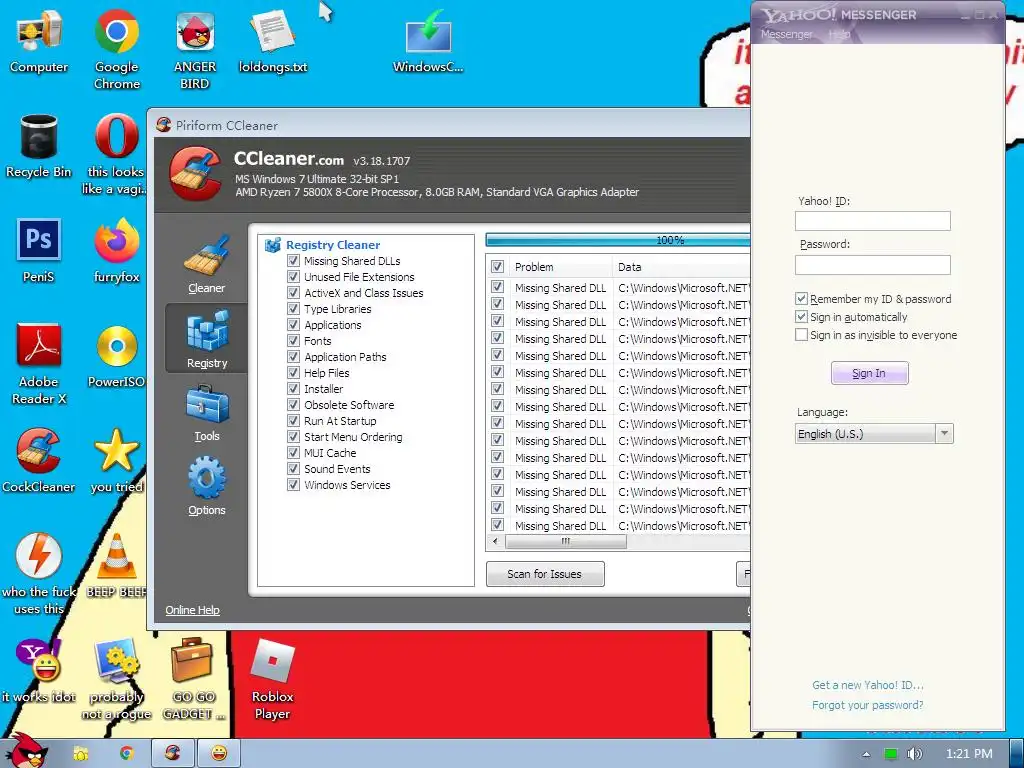This screenshot has height=768, width=1024.
Task: Select the CockCleaner desktop icon
Action: point(39,460)
